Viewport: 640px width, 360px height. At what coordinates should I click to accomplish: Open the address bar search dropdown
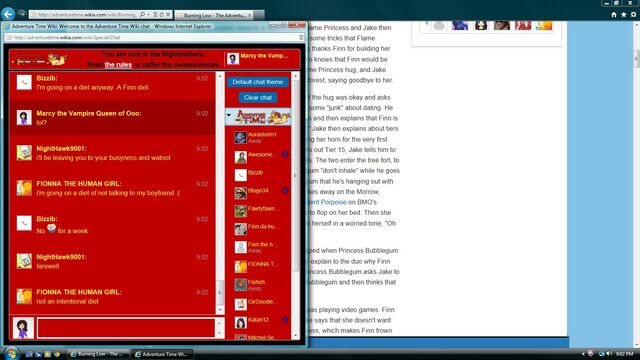(x=149, y=14)
